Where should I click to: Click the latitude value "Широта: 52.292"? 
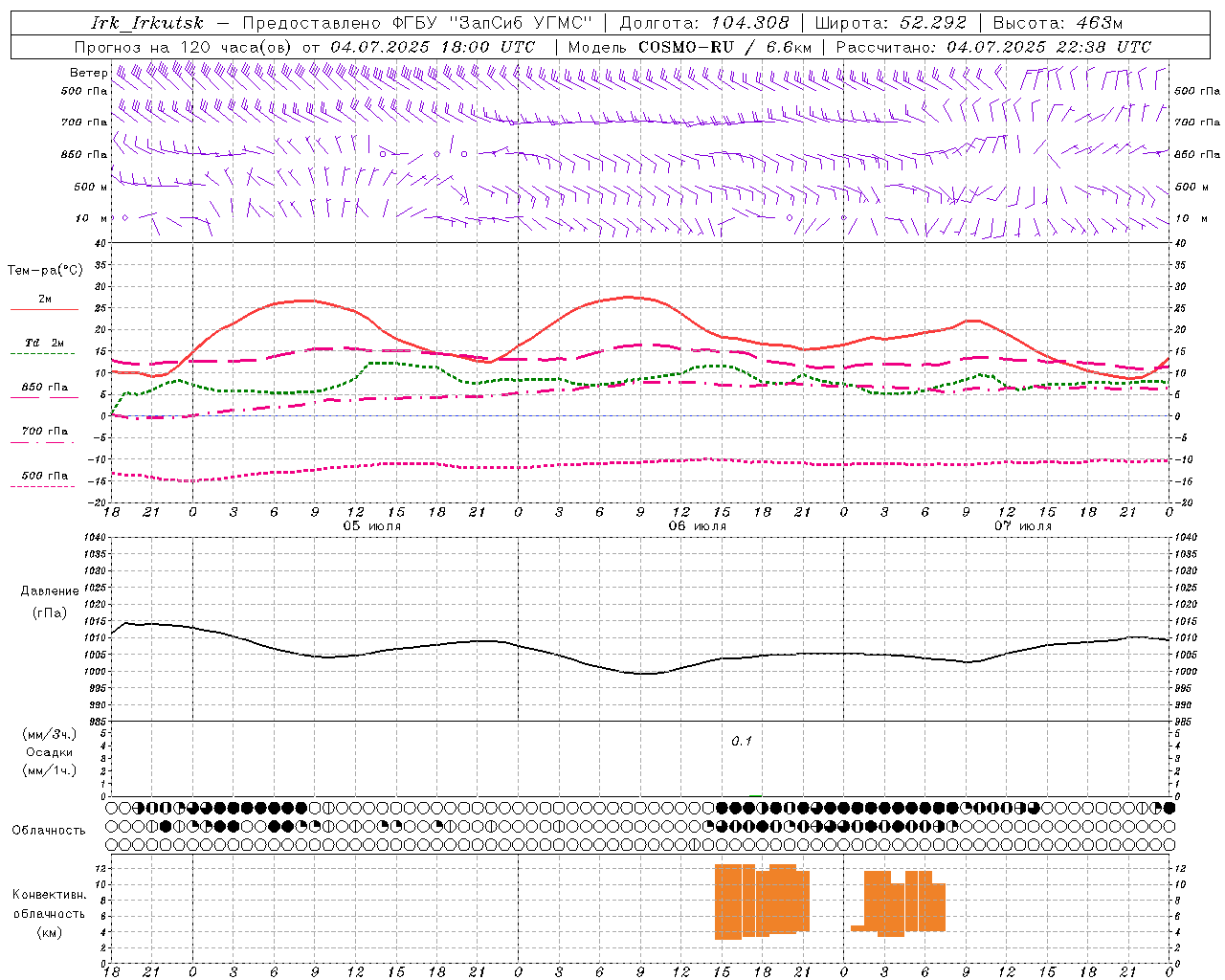(891, 23)
